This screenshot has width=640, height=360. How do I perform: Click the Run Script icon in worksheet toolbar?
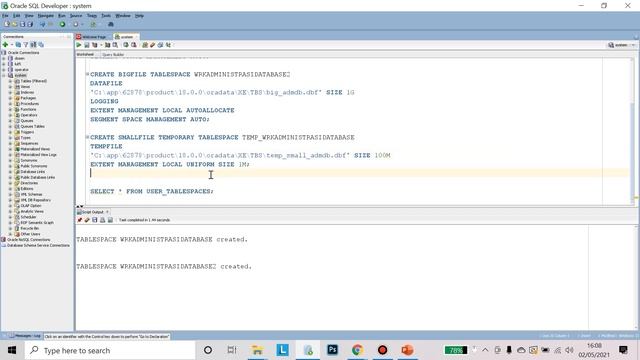tap(87, 45)
